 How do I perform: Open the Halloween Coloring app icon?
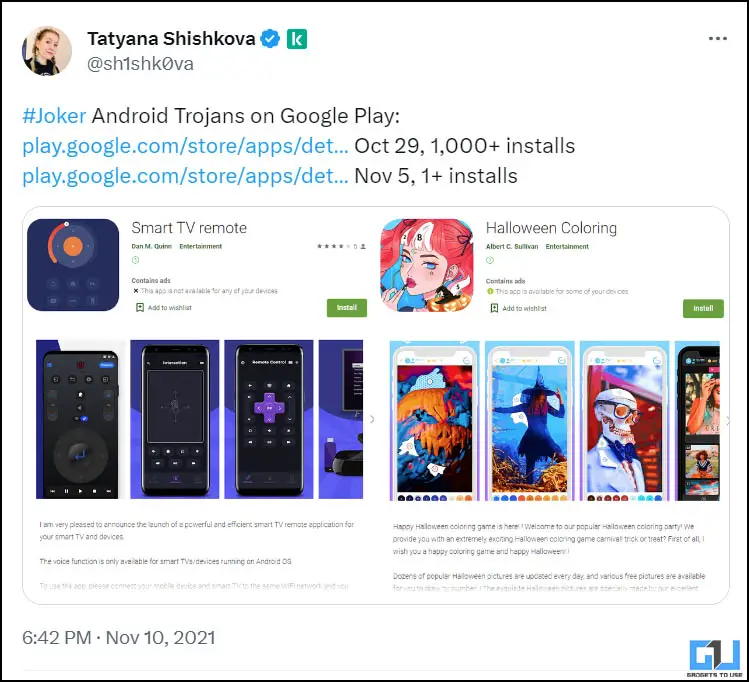(427, 266)
